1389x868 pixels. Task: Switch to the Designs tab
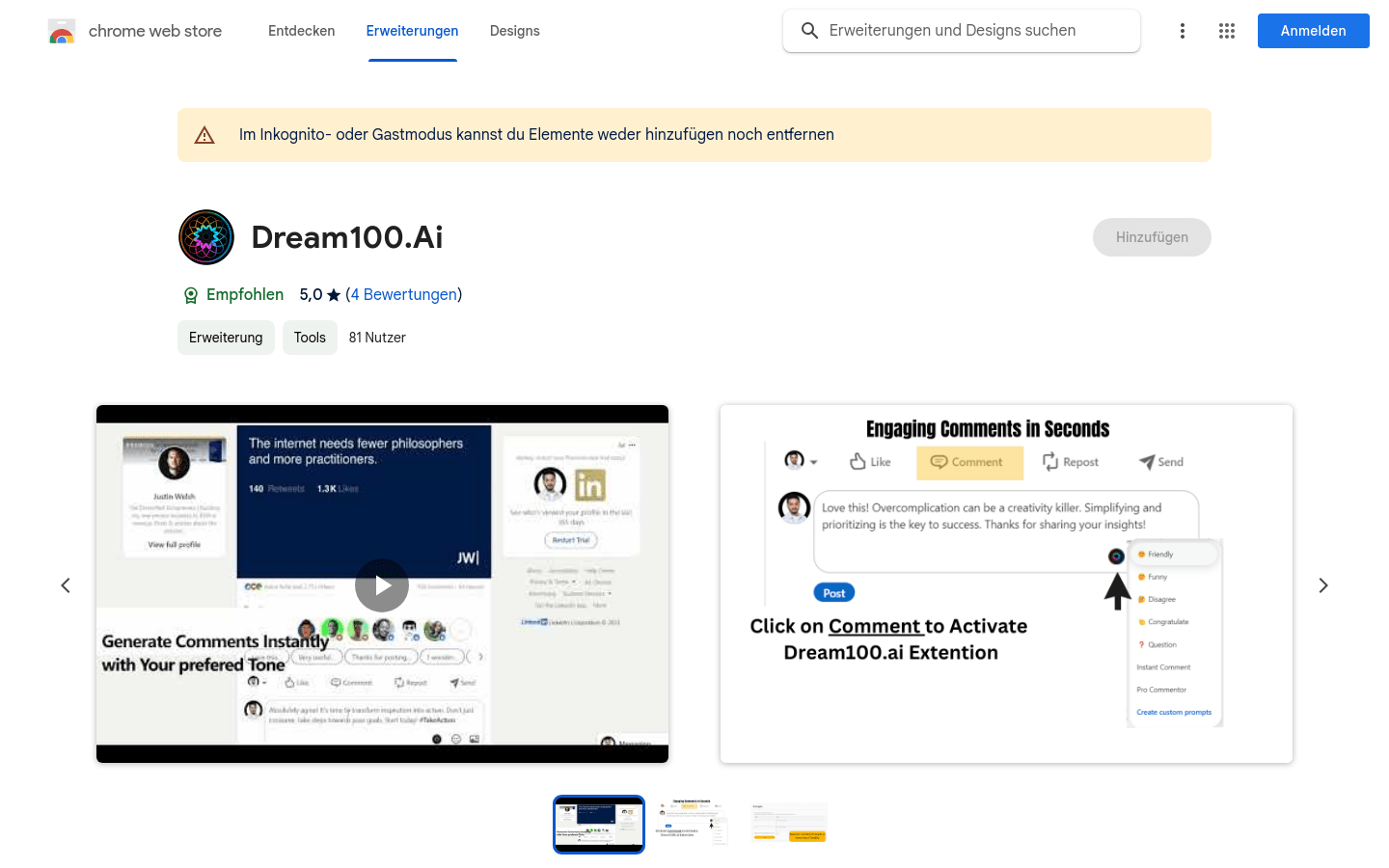pyautogui.click(x=515, y=31)
